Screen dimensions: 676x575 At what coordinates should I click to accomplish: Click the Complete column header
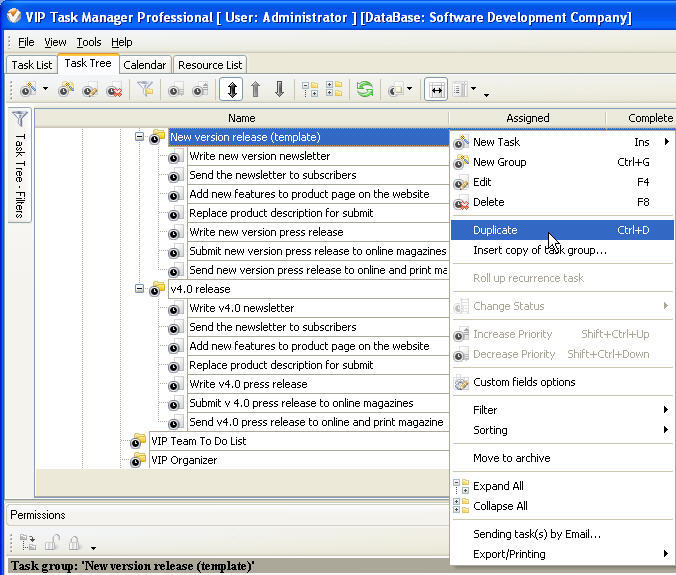[x=641, y=118]
